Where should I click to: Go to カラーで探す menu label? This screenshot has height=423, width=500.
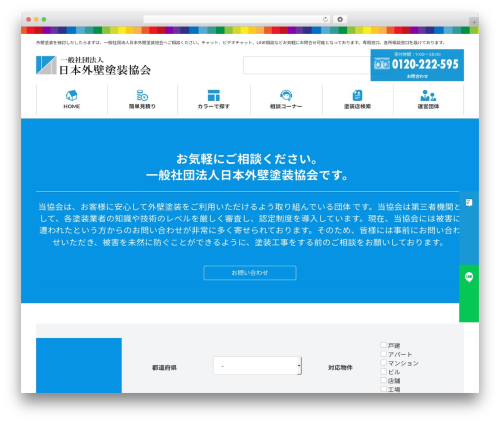pyautogui.click(x=214, y=106)
